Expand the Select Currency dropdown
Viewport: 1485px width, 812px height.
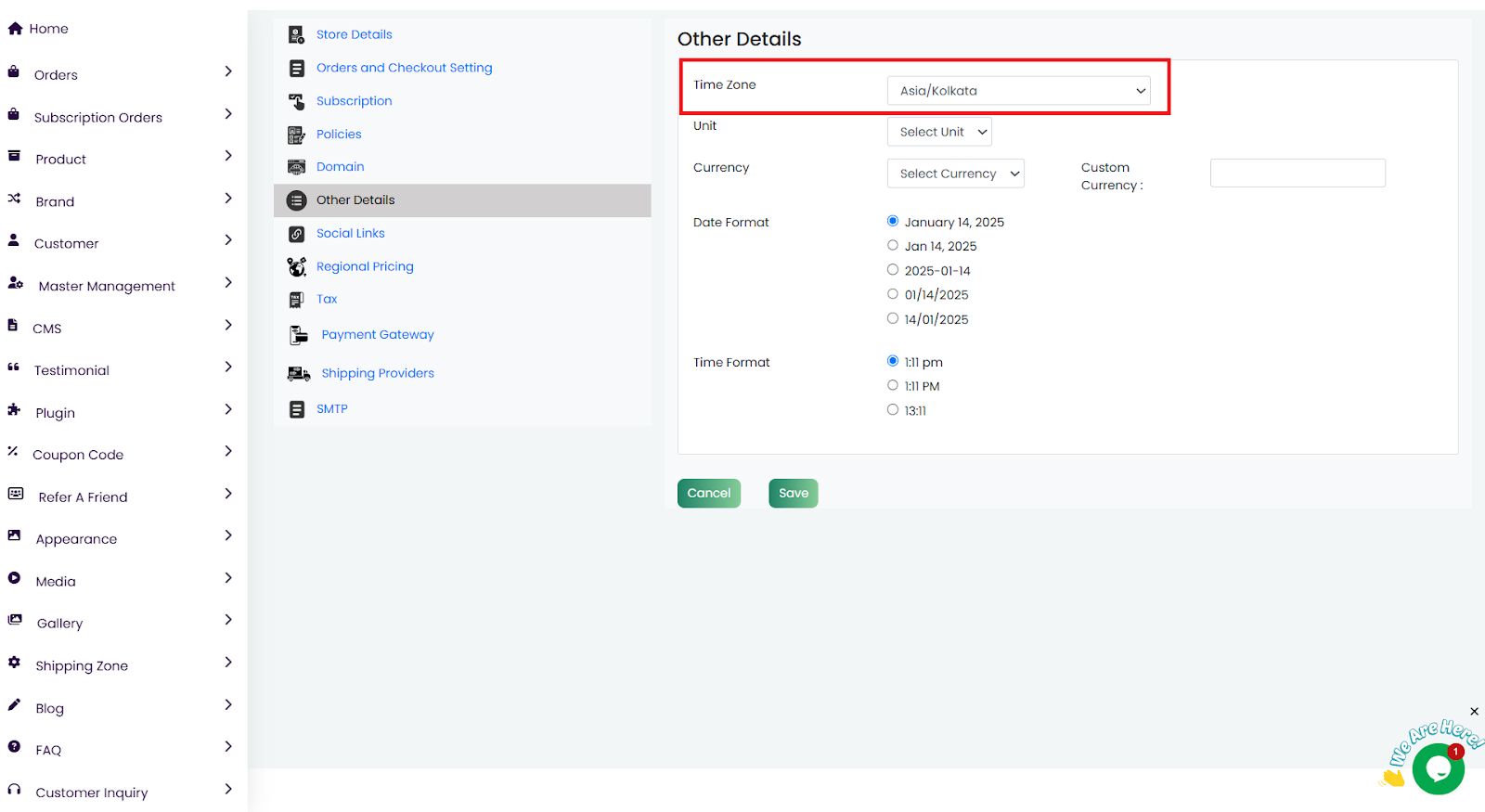click(x=955, y=174)
